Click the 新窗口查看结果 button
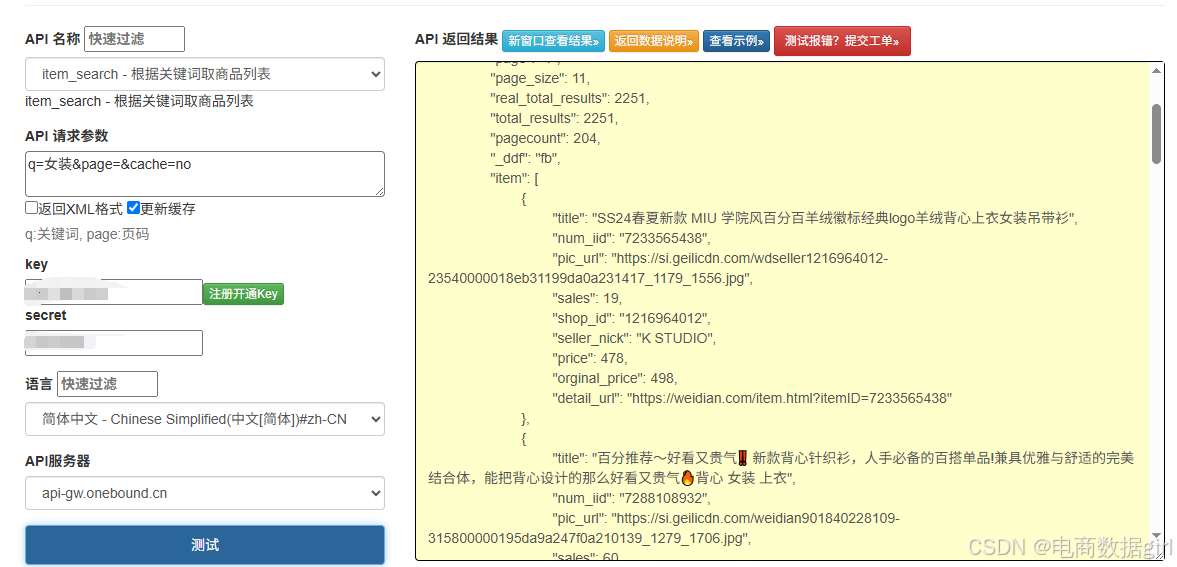This screenshot has height=567, width=1177. coord(553,41)
